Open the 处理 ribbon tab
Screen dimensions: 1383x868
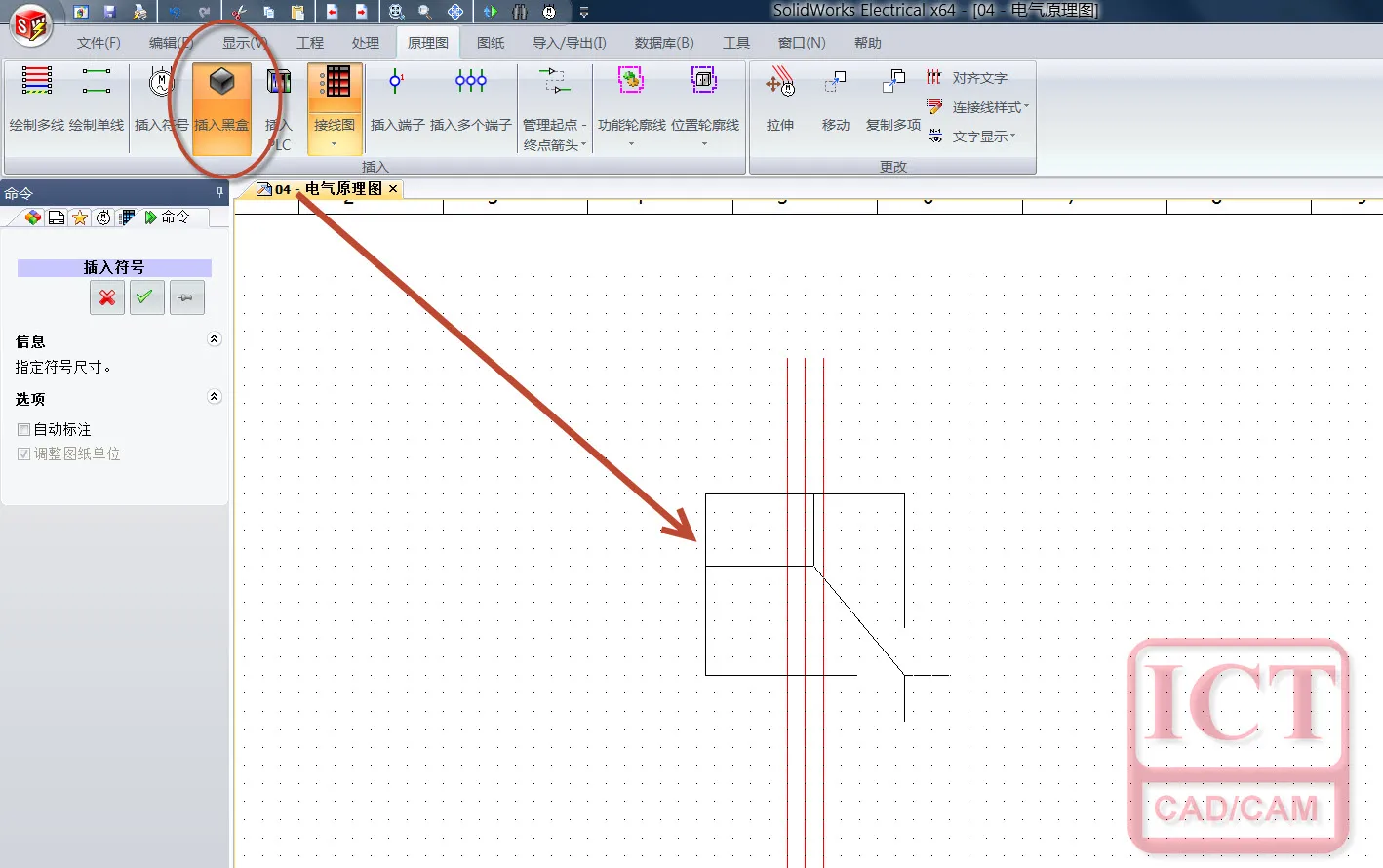tap(366, 43)
